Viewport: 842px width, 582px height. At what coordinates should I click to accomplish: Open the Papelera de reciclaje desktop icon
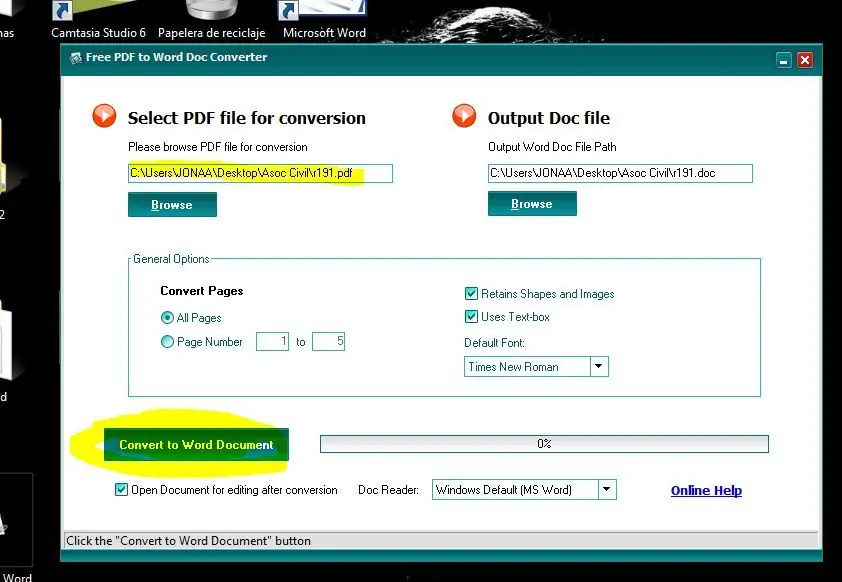point(212,21)
